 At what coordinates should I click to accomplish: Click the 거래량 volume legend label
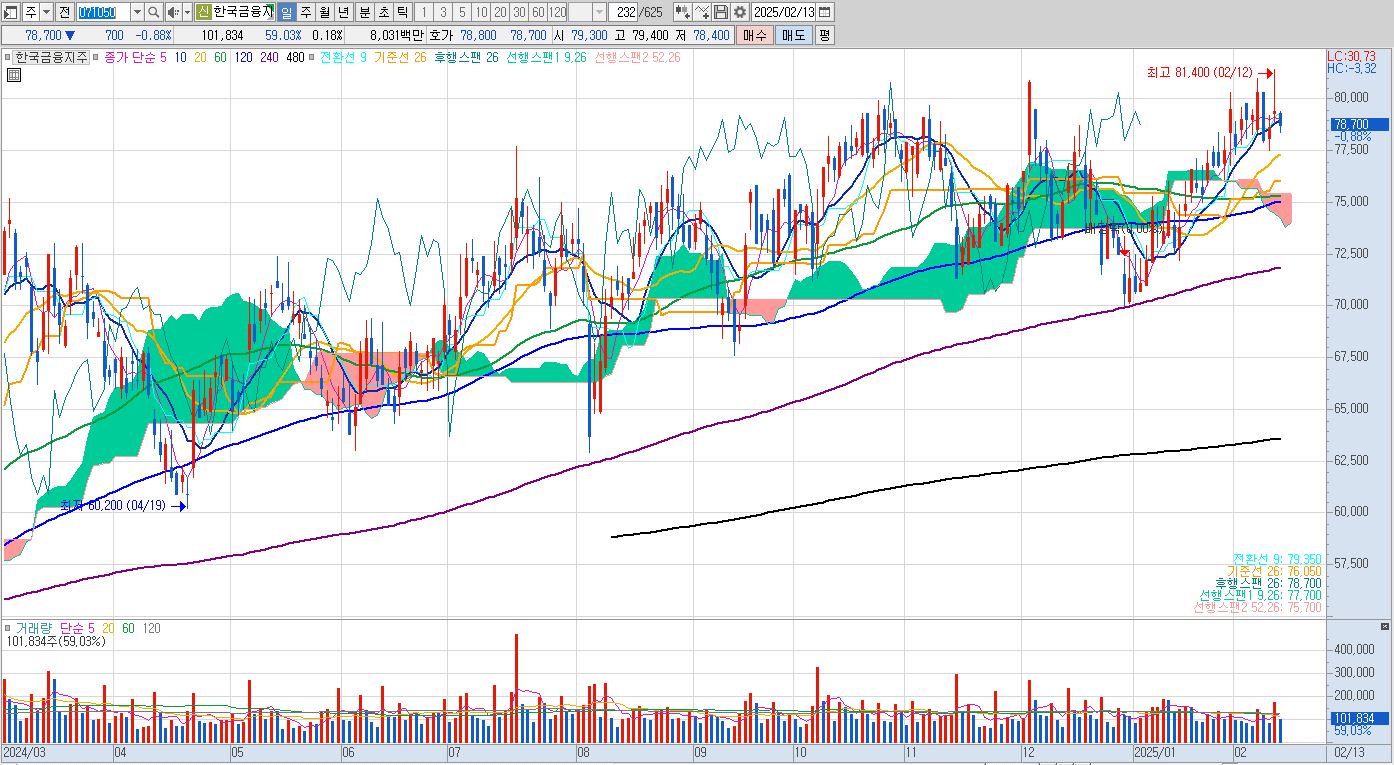(36, 628)
